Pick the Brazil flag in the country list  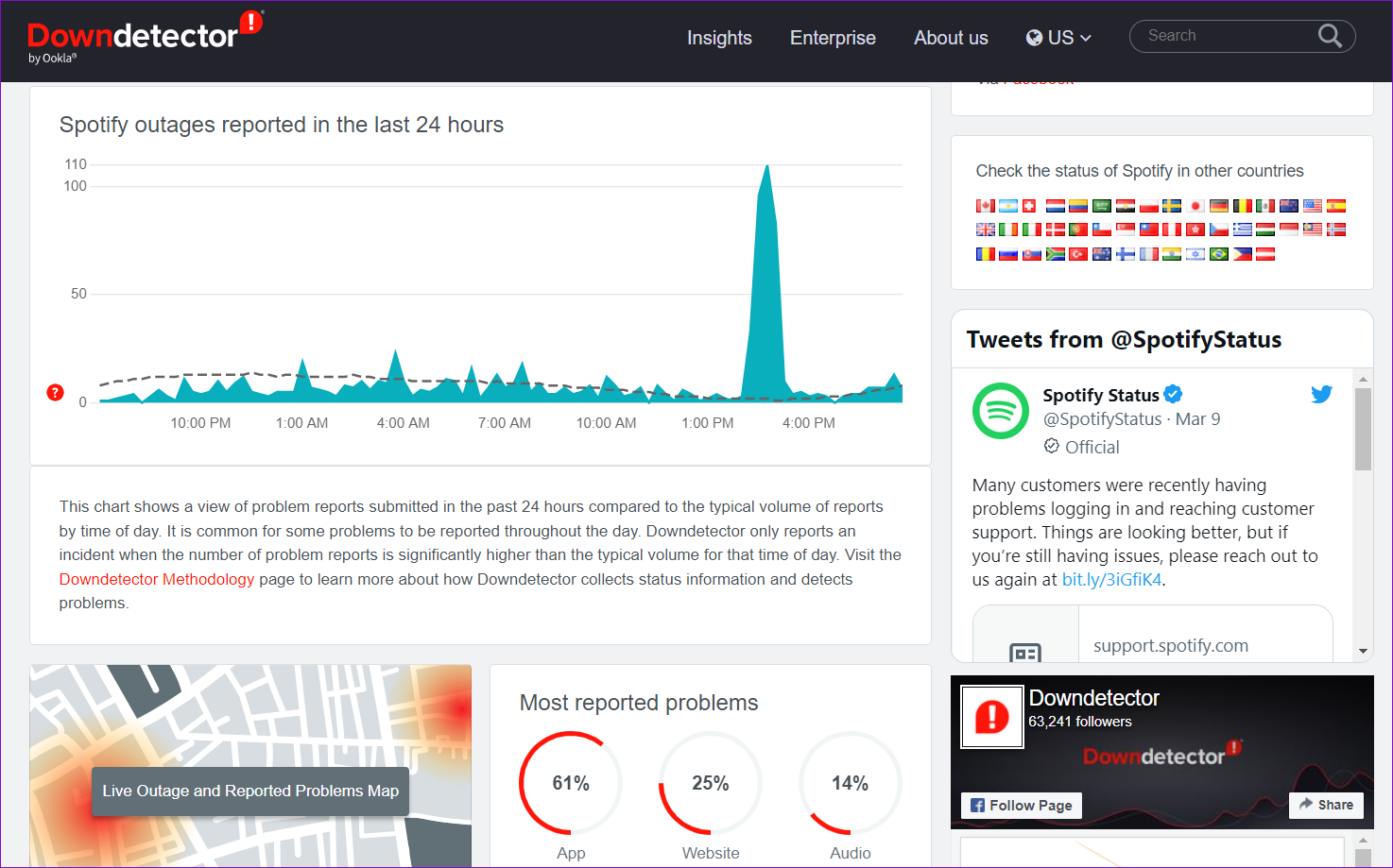pyautogui.click(x=1219, y=254)
